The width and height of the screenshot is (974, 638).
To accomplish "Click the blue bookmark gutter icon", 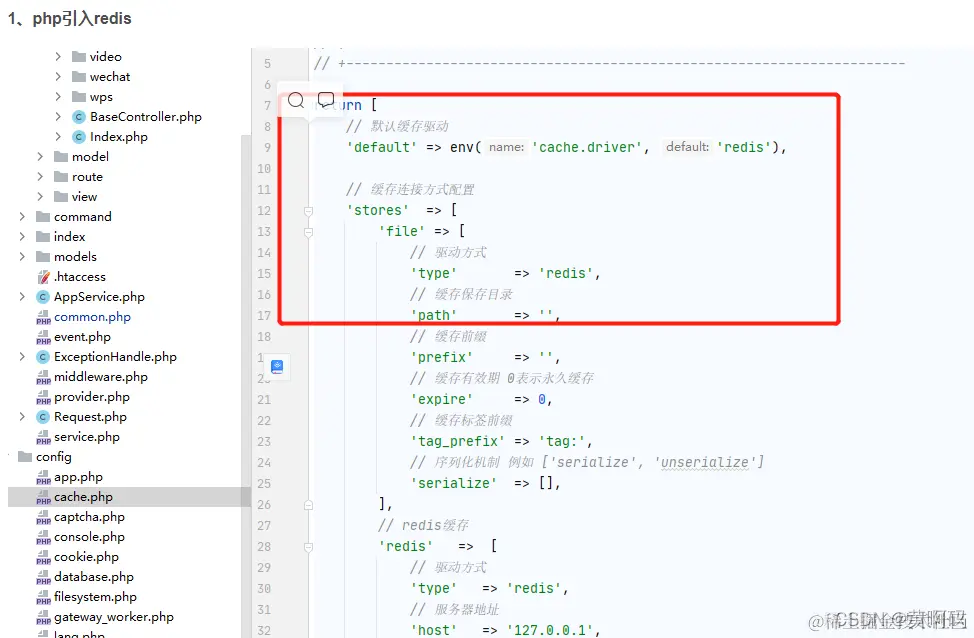I will tap(277, 367).
